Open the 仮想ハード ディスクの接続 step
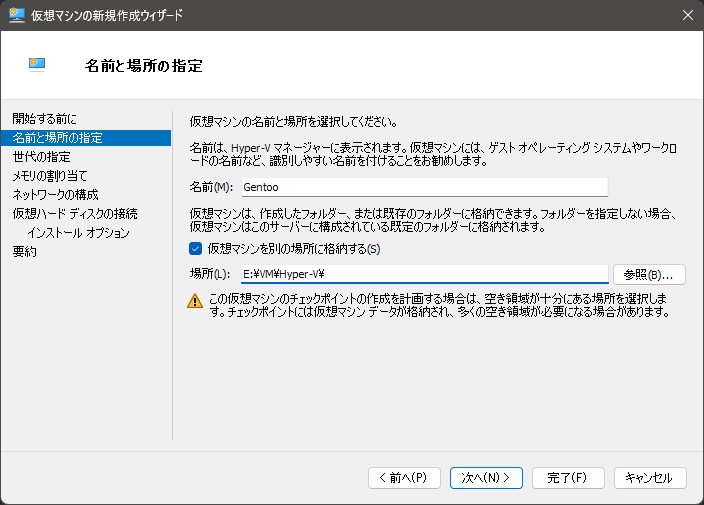 coord(75,213)
